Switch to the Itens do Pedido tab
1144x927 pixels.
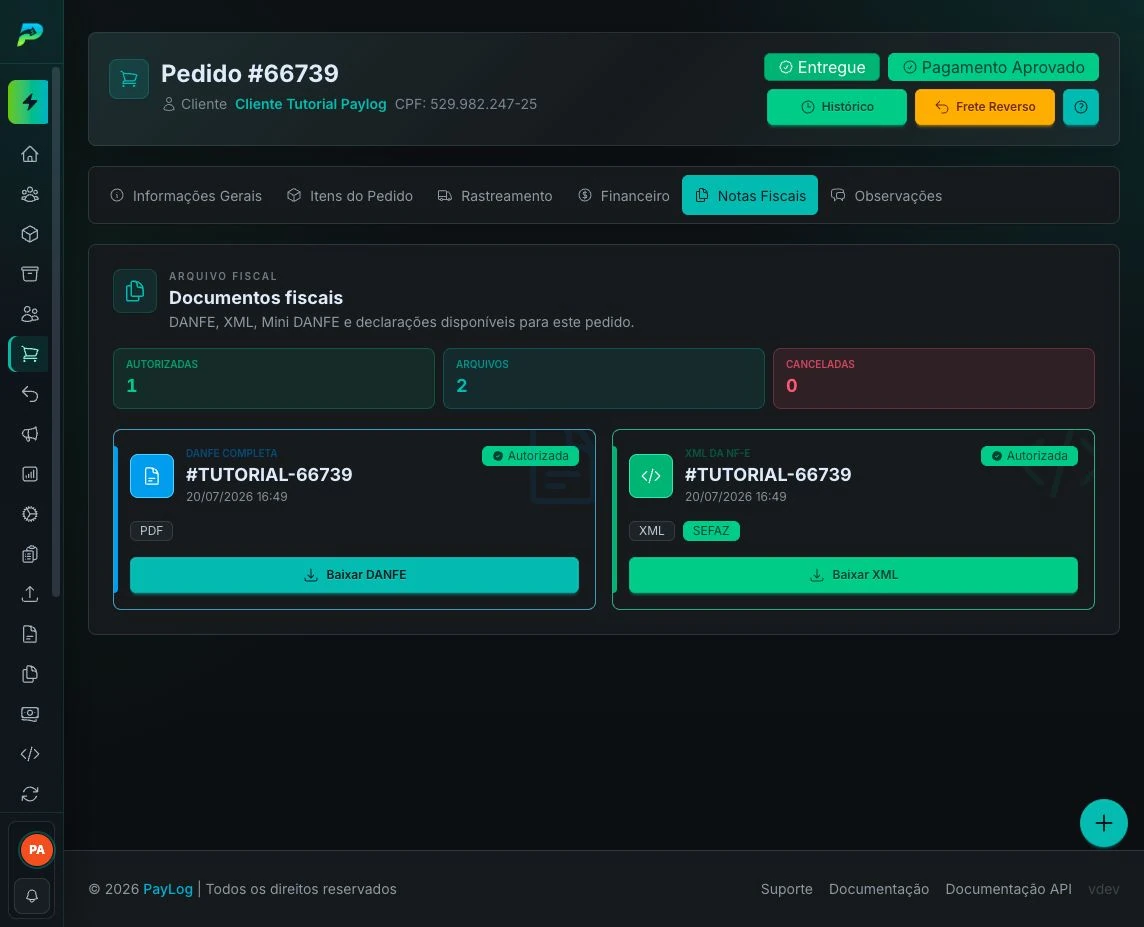[350, 195]
